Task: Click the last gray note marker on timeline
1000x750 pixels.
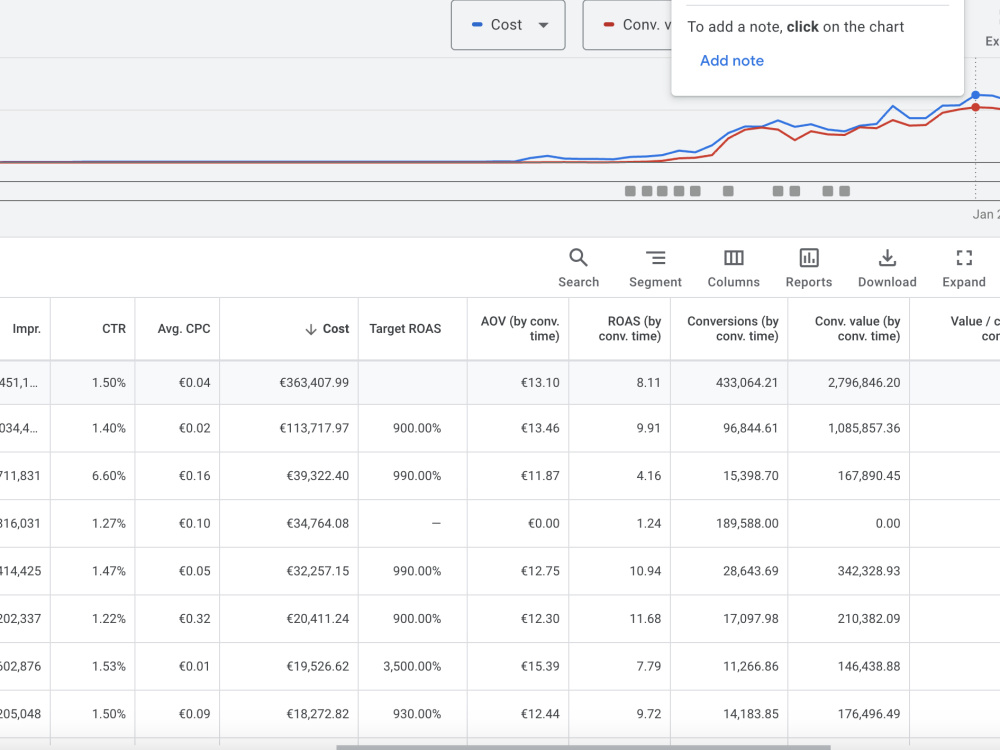Action: click(844, 191)
